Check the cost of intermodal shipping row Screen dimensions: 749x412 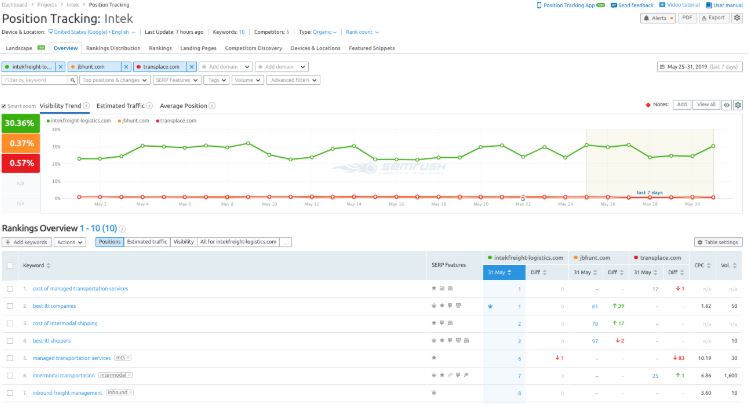[10, 323]
